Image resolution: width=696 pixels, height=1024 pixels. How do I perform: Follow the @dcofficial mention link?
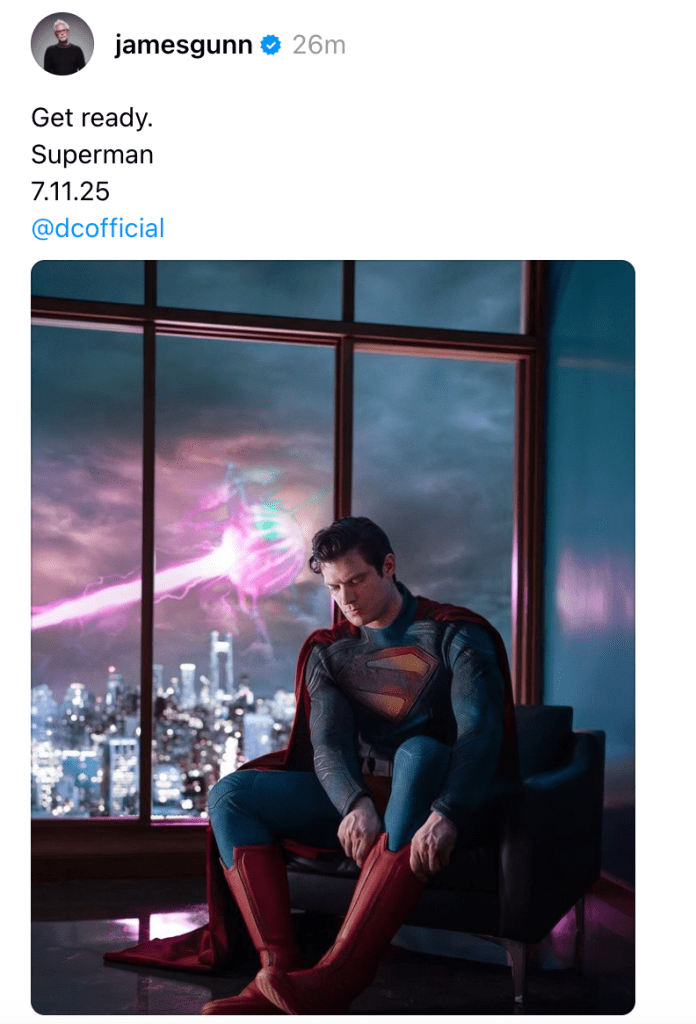pyautogui.click(x=97, y=228)
